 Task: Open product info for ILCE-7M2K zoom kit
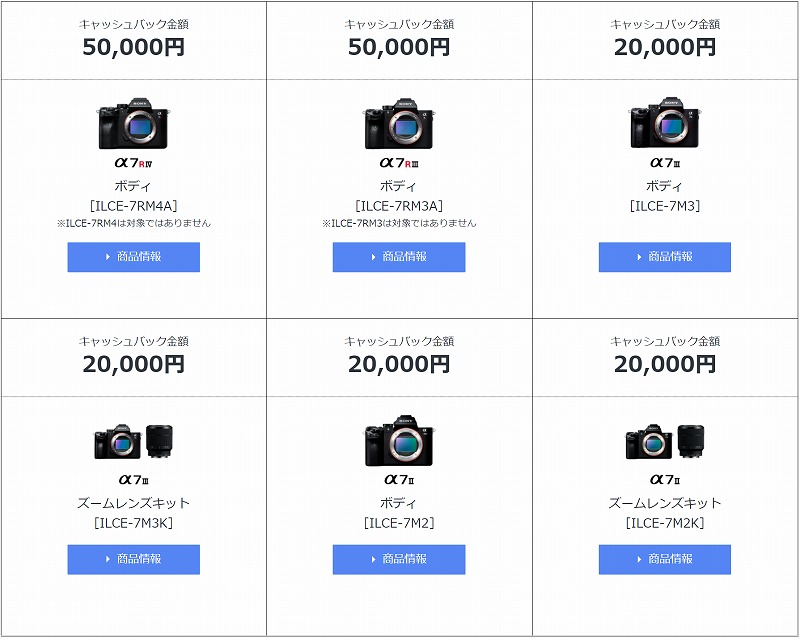tap(665, 559)
